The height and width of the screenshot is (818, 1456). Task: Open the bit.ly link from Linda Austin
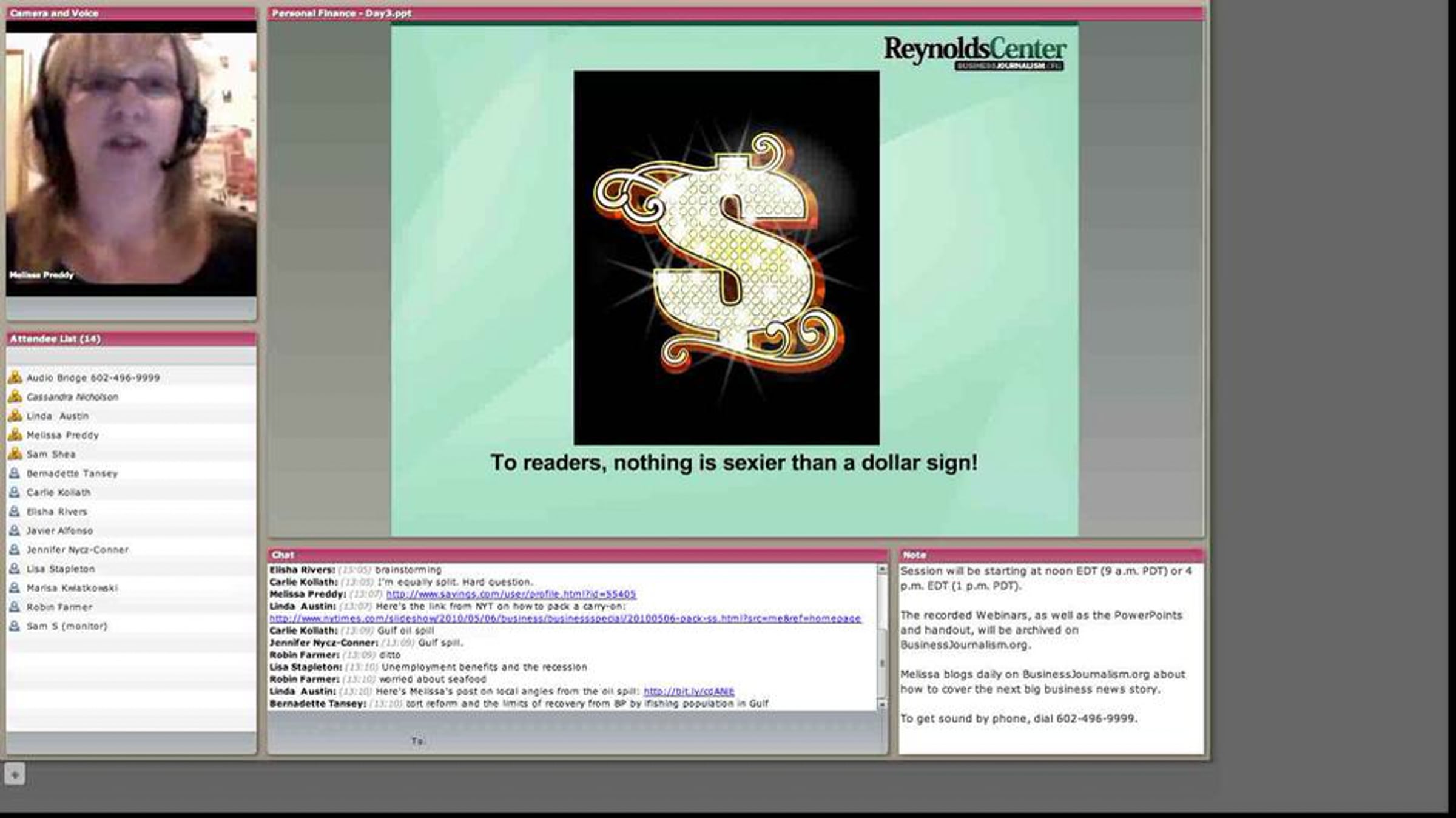click(x=689, y=691)
